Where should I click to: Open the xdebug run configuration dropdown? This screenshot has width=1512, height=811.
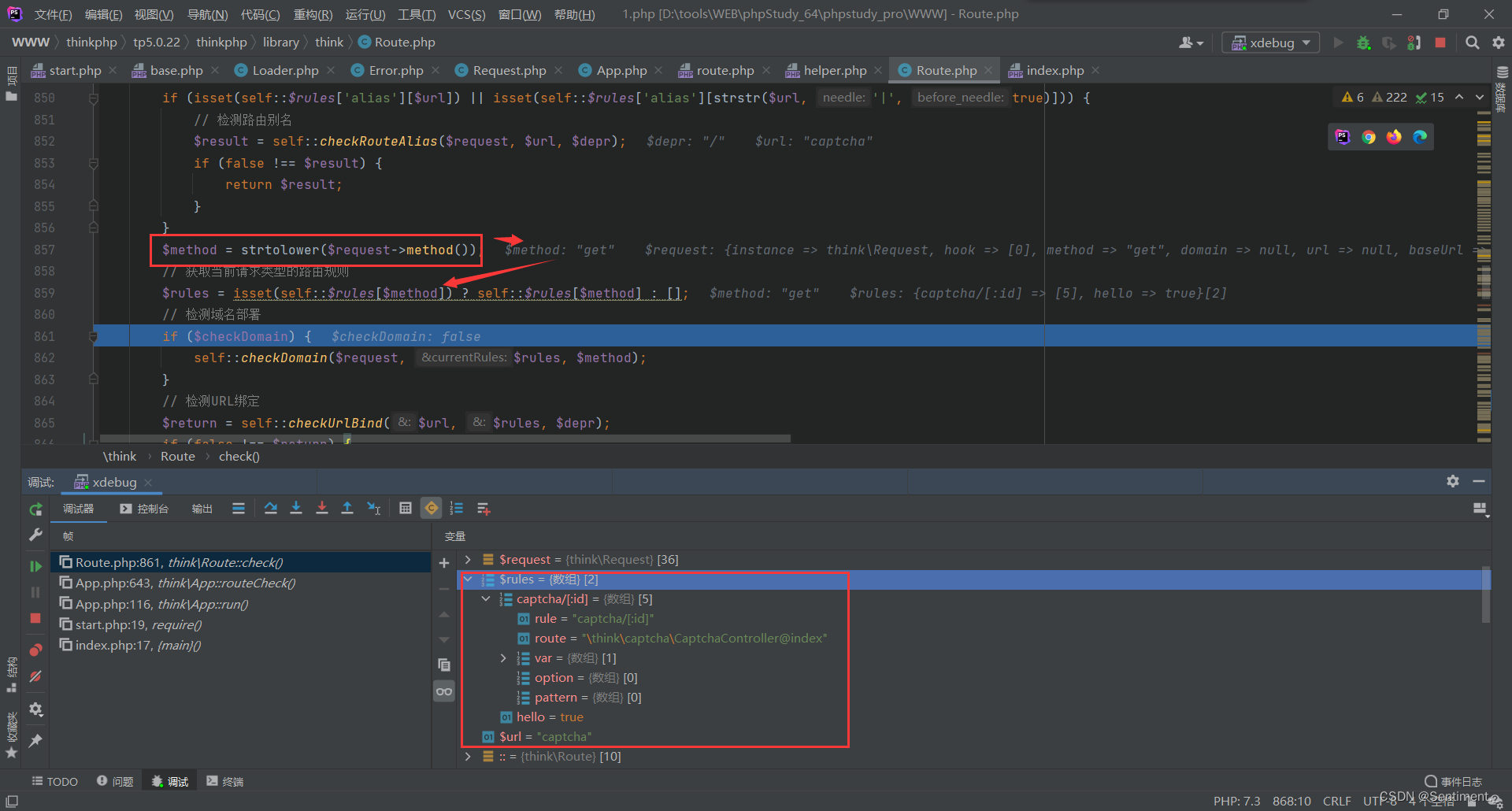pyautogui.click(x=1270, y=43)
